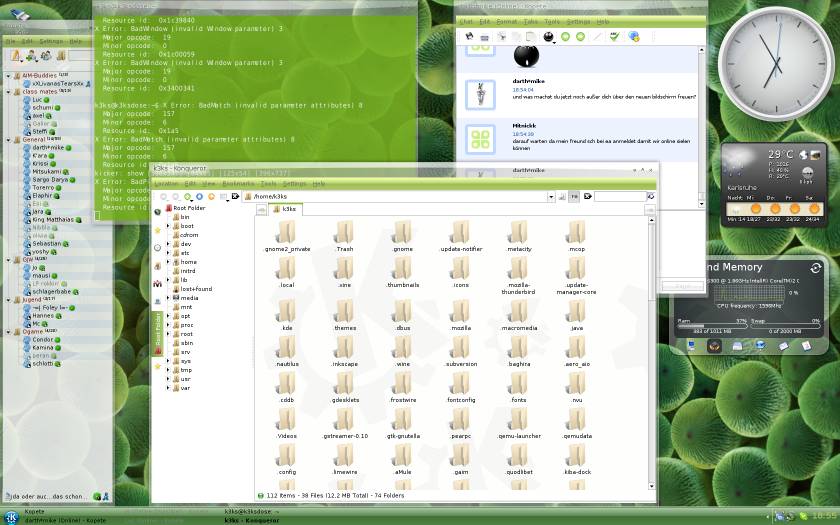Click the printer icon in chat window toolbar
The height and width of the screenshot is (525, 840).
click(484, 37)
